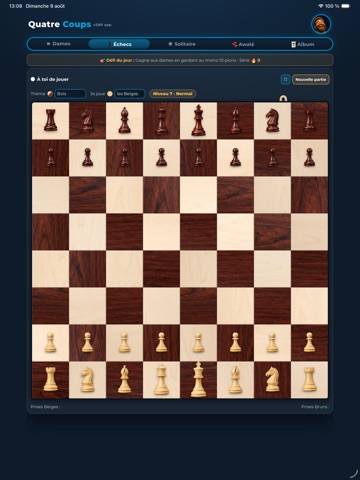The image size is (360, 480).
Task: Open the Solitaire tab
Action: [182, 44]
